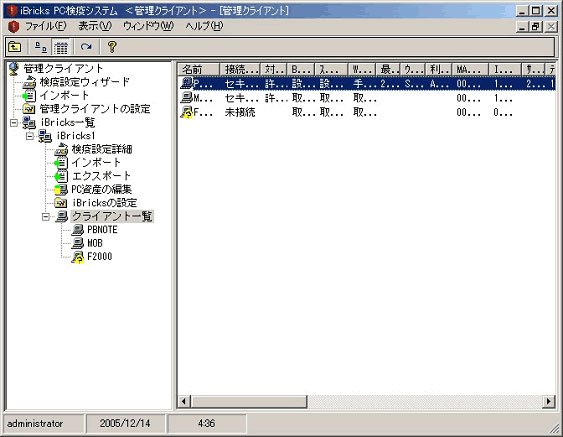Click the administrator status bar field

[x=43, y=424]
